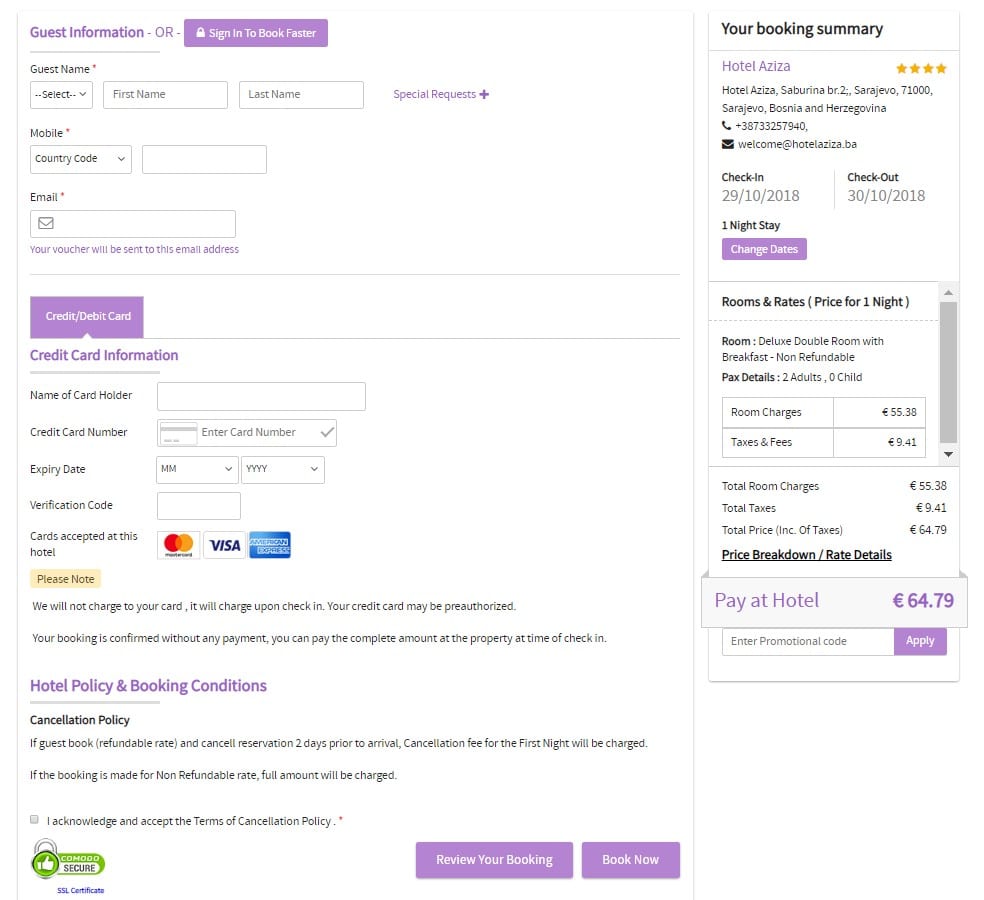The image size is (984, 900).
Task: Click the hotel phone icon
Action: (727, 126)
